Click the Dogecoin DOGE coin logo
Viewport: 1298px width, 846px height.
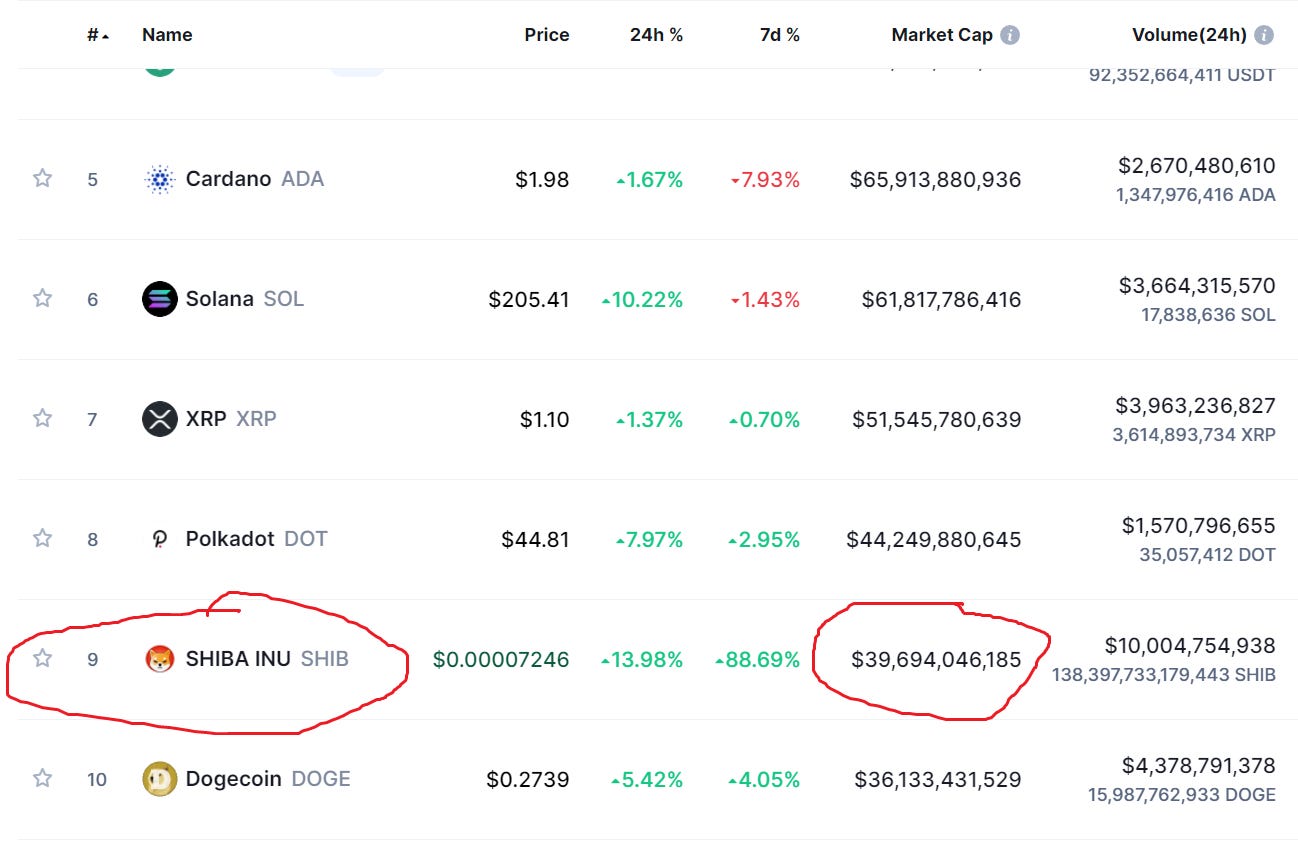[x=158, y=779]
